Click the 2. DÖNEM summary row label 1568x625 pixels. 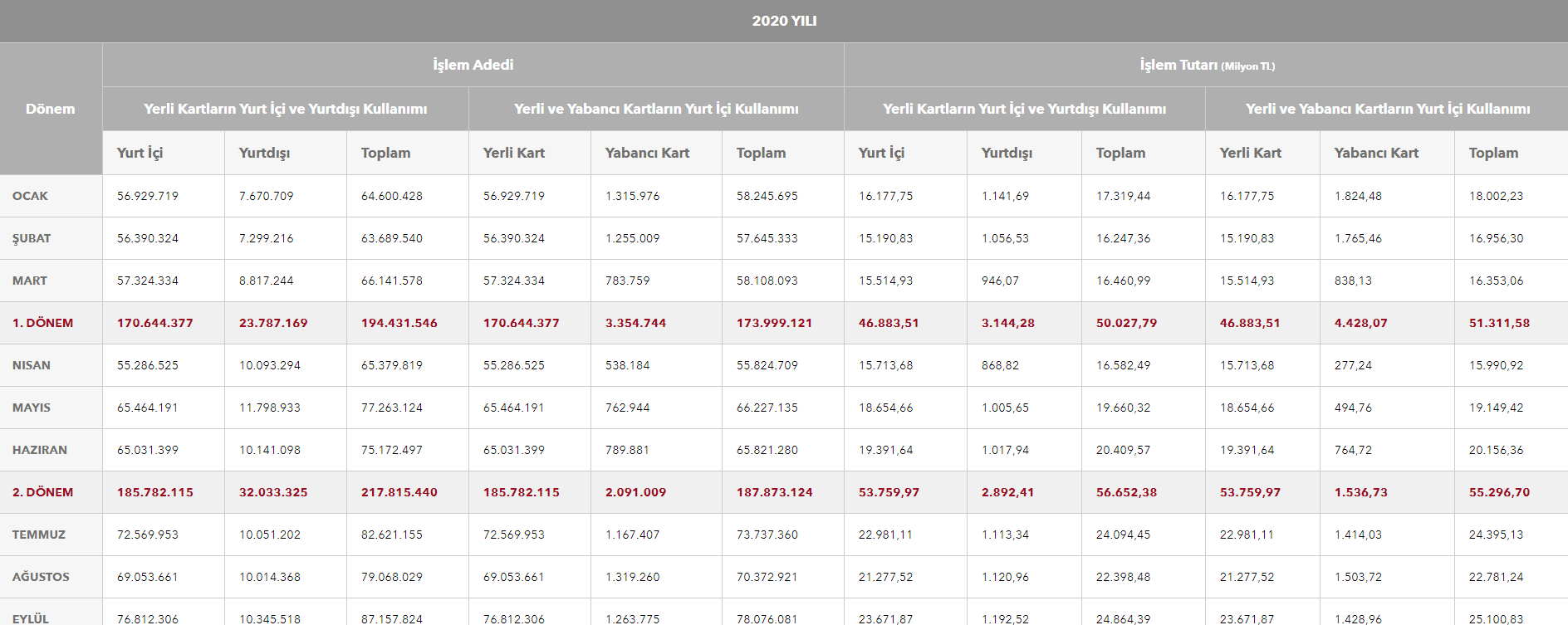pyautogui.click(x=43, y=492)
